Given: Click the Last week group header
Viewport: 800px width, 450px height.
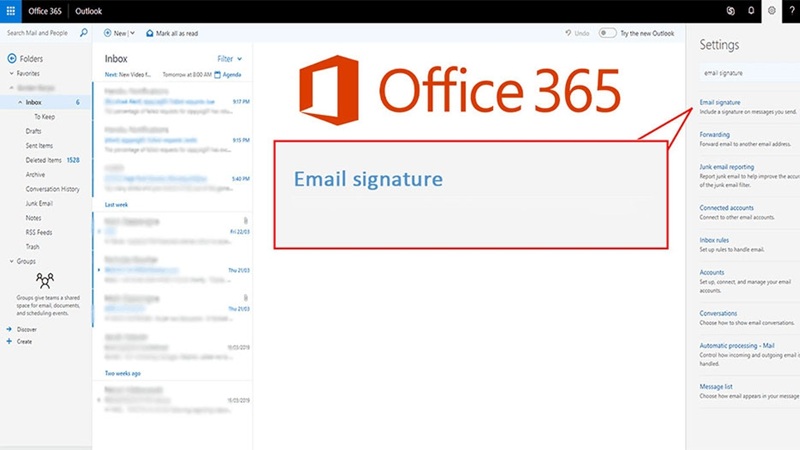Looking at the screenshot, I should (x=116, y=205).
